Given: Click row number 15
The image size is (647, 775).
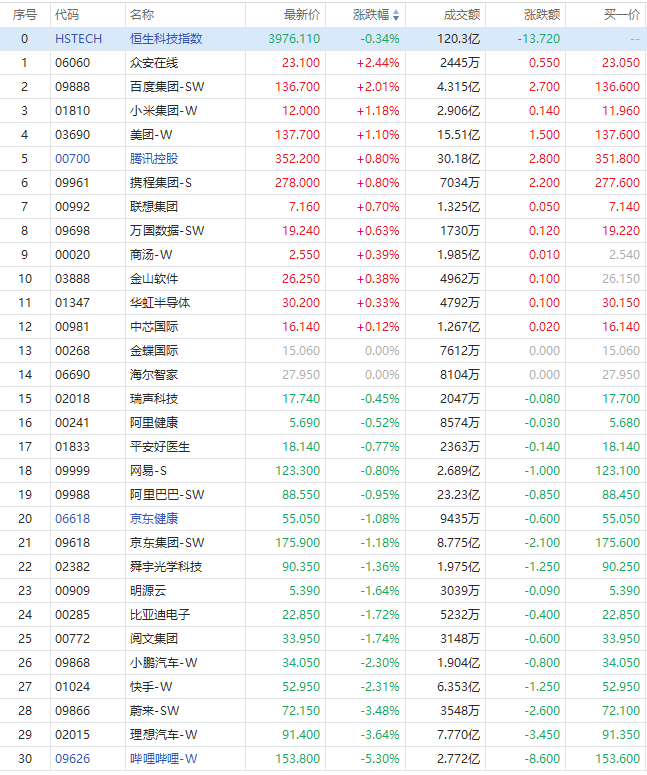Looking at the screenshot, I should click(25, 398).
